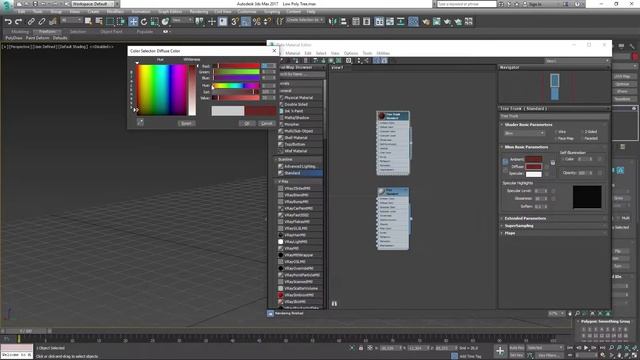Click Reset in the Color Selector
Image resolution: width=640 pixels, height=360 pixels.
pos(186,123)
